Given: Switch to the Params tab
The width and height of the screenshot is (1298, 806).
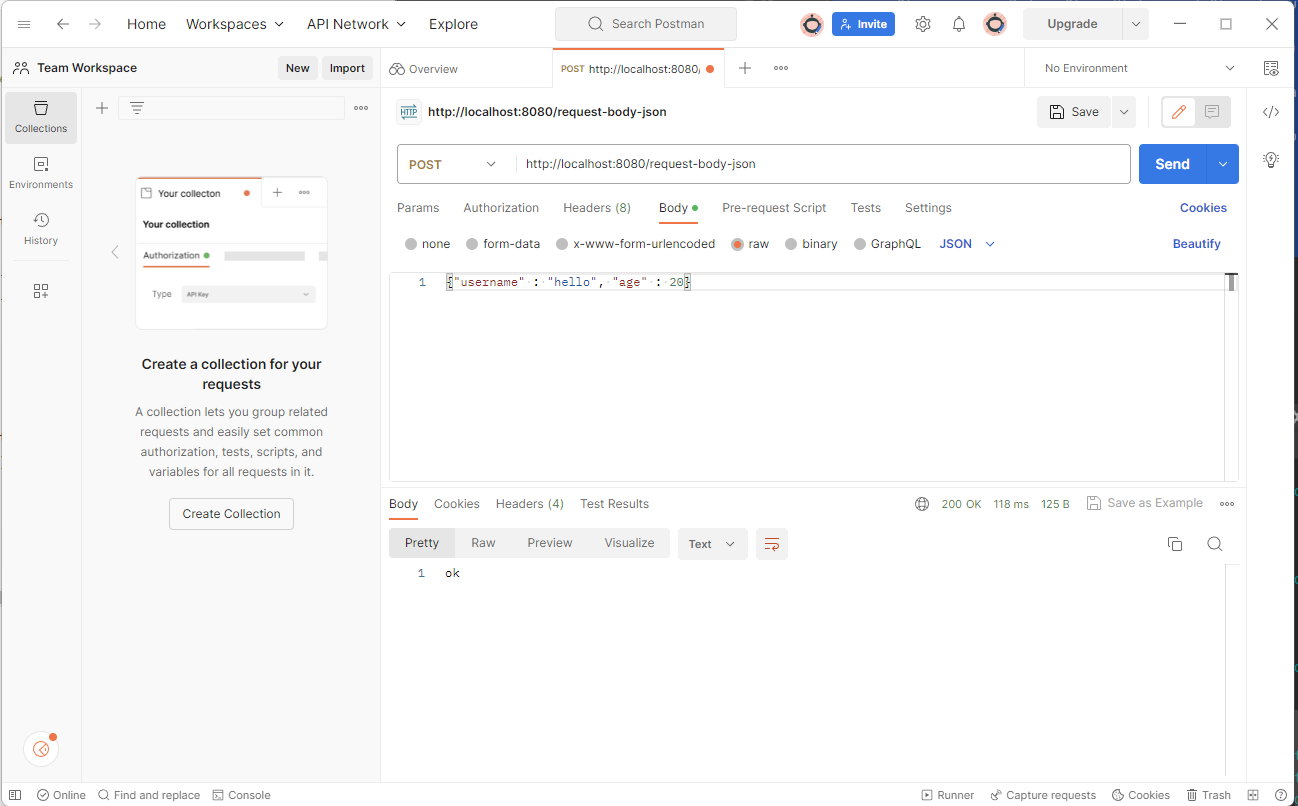Looking at the screenshot, I should pyautogui.click(x=418, y=208).
